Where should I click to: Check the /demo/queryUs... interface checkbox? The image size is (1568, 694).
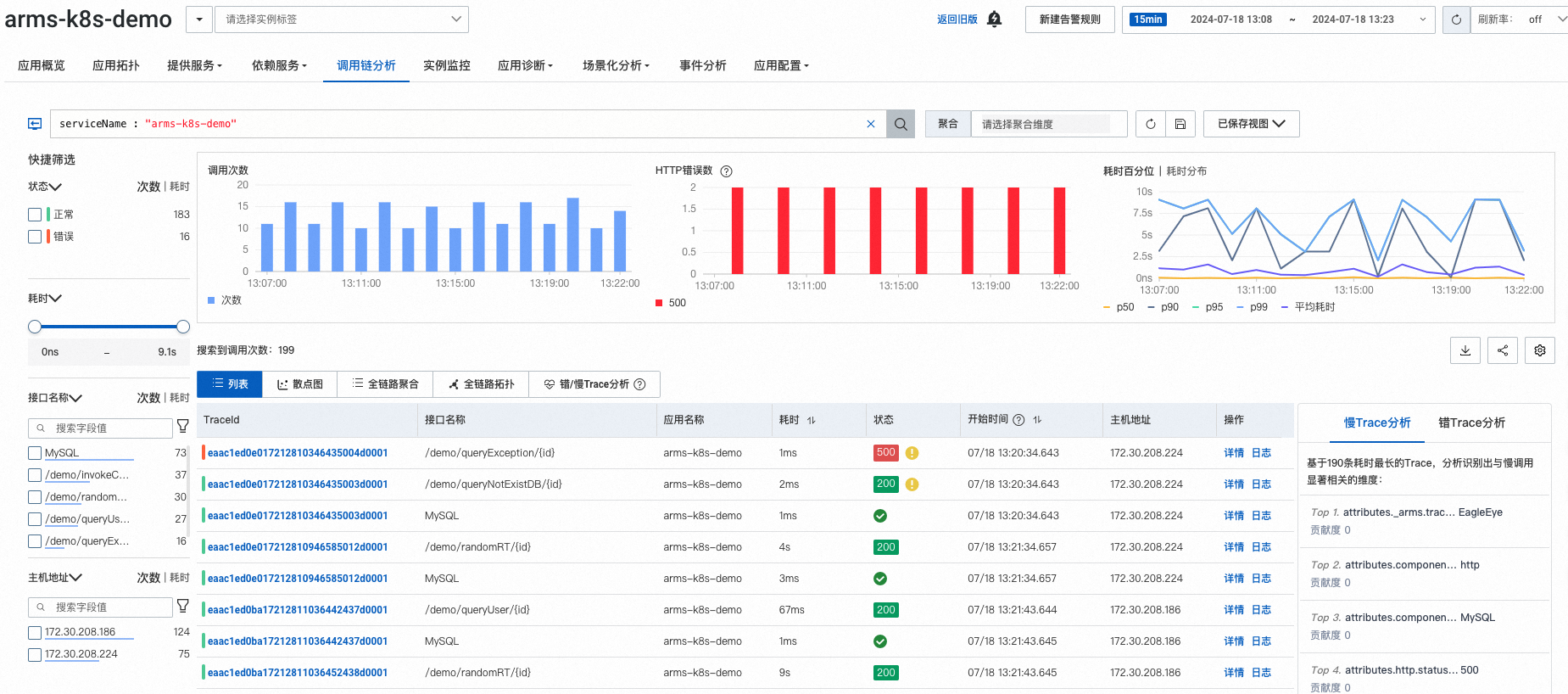tap(35, 519)
